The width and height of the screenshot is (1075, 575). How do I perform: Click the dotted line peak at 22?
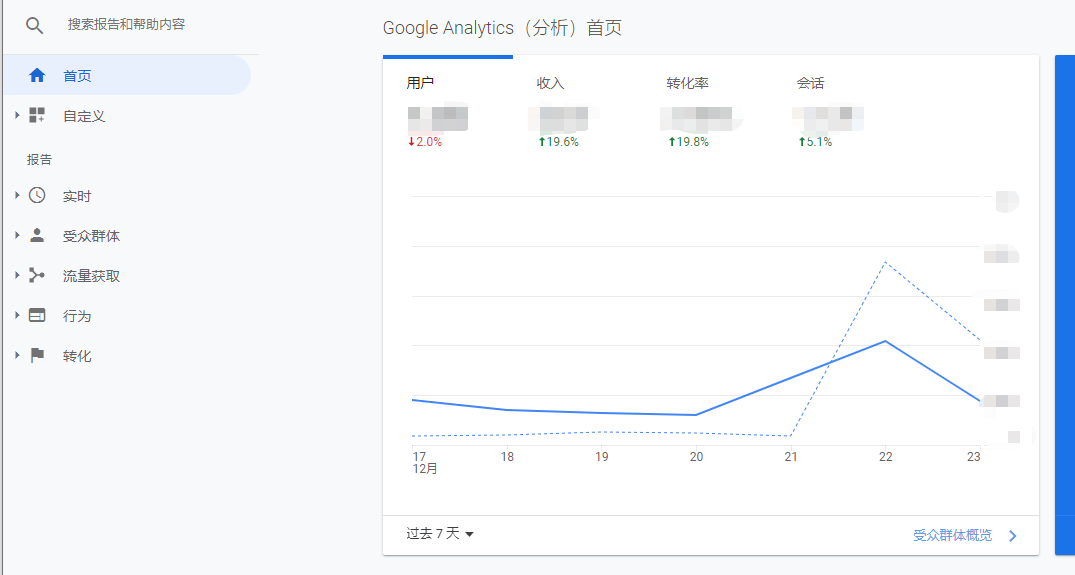886,262
